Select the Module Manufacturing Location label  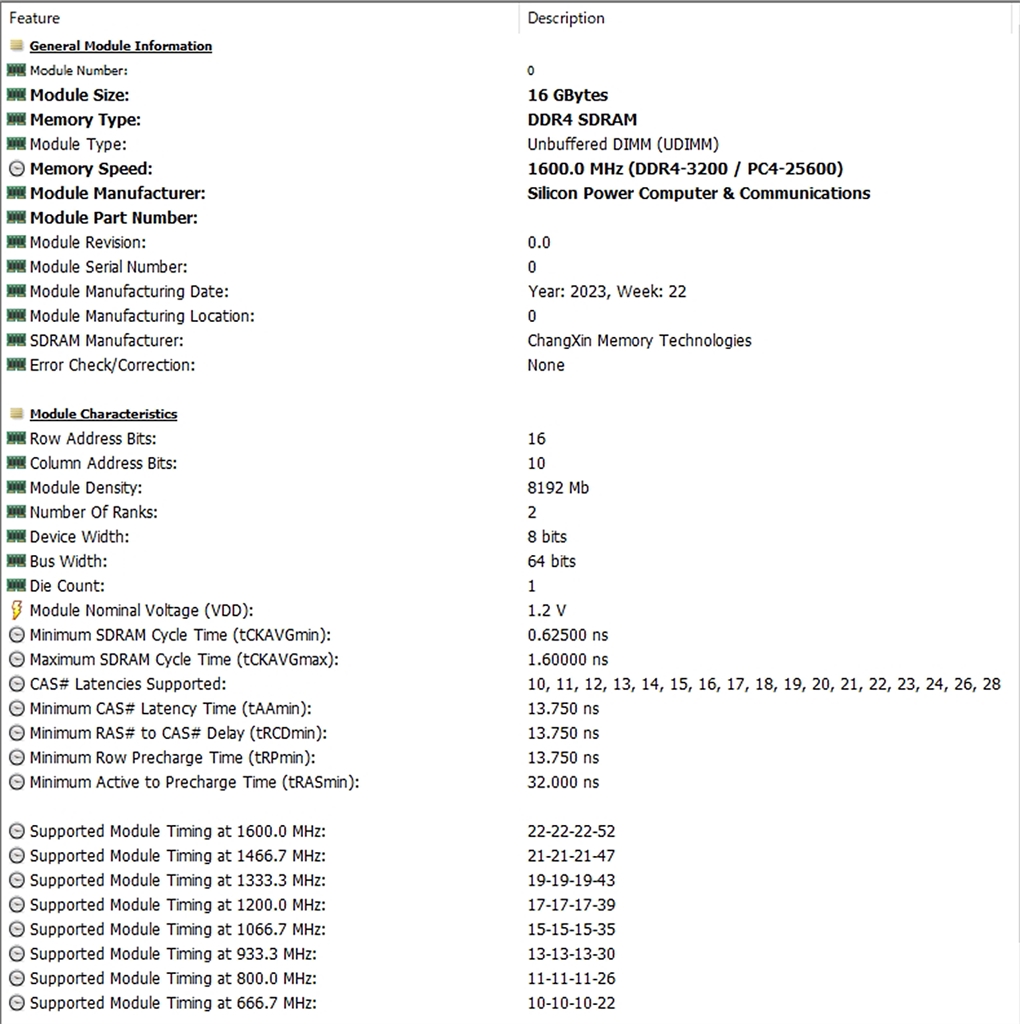[142, 316]
